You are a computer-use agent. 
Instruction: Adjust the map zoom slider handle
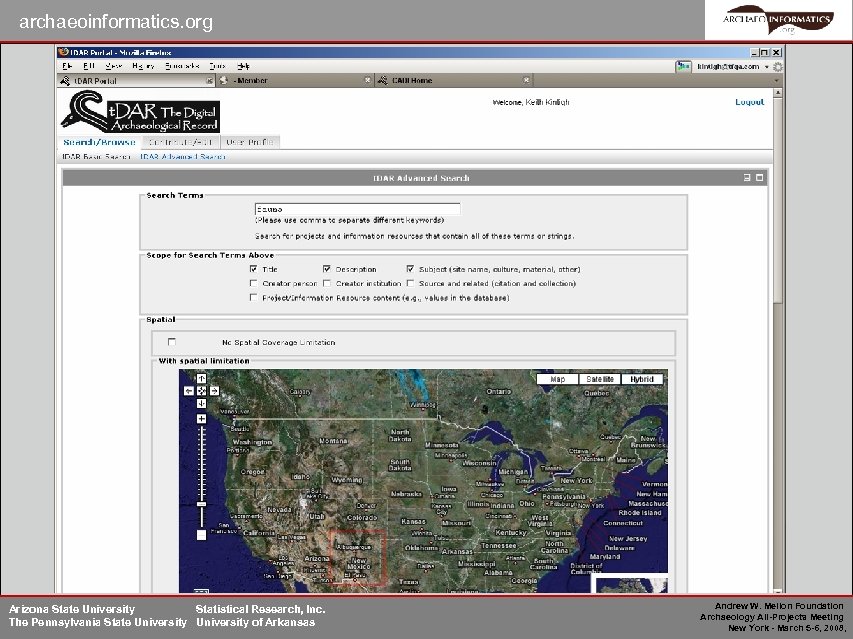tap(202, 504)
